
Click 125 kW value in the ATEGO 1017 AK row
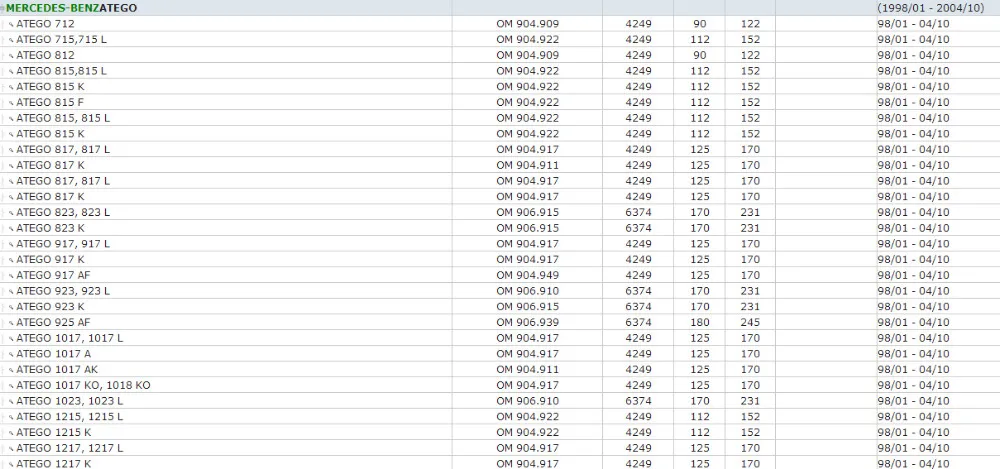click(x=700, y=369)
